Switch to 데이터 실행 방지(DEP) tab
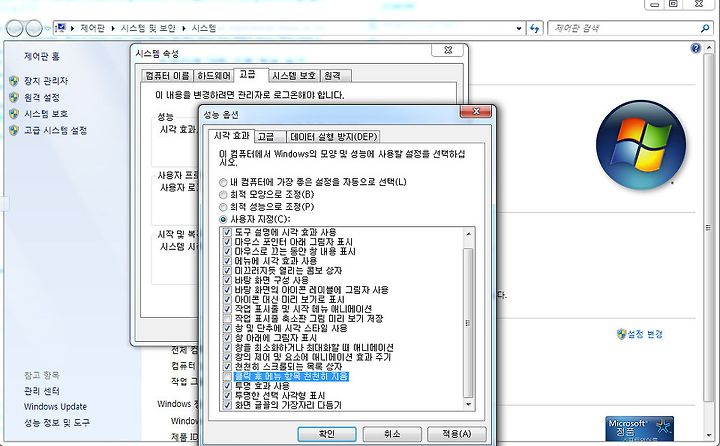The image size is (720, 446). 333,137
